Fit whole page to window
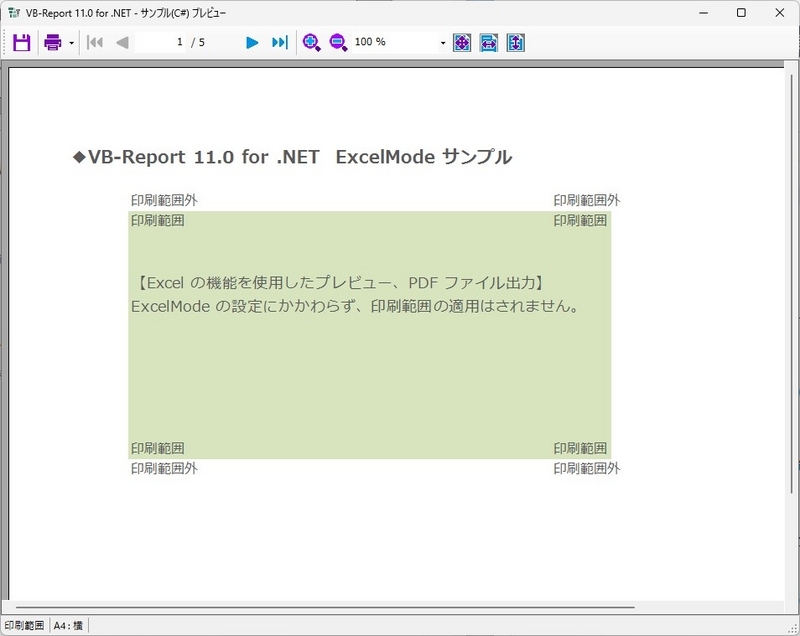Viewport: 800px width, 636px height. 462,42
